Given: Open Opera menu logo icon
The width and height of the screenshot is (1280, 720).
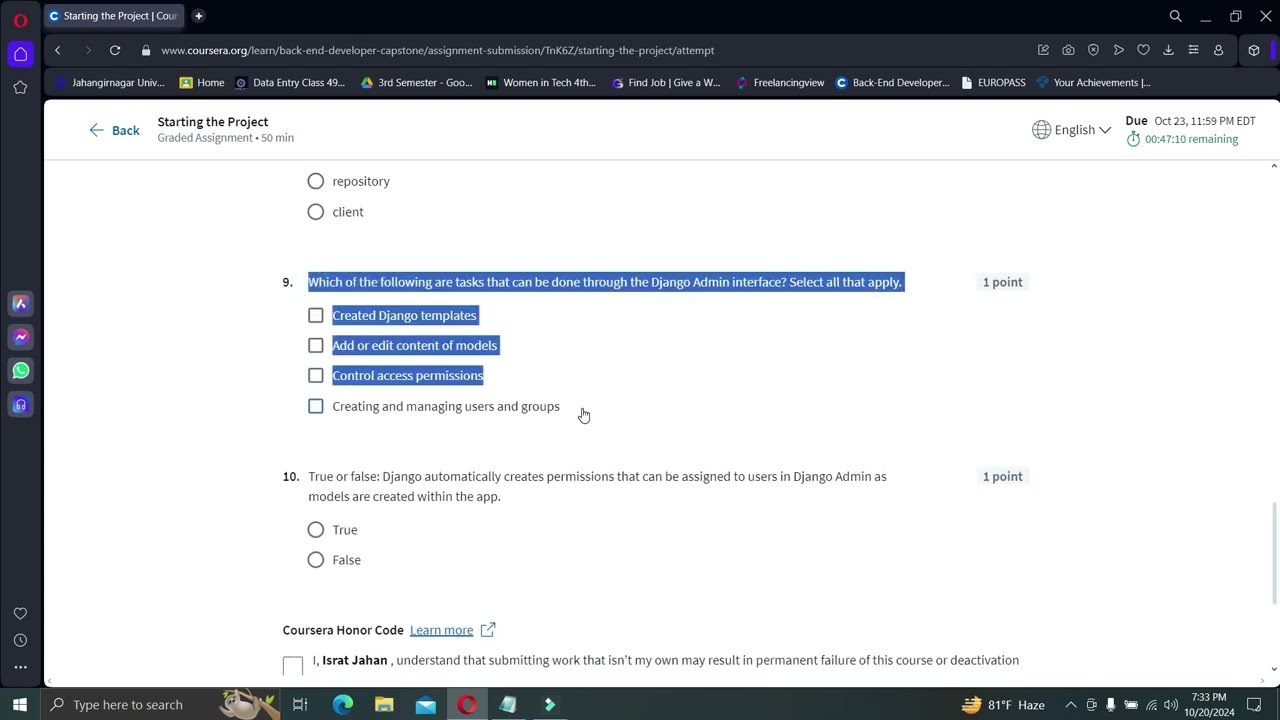Looking at the screenshot, I should pyautogui.click(x=20, y=19).
